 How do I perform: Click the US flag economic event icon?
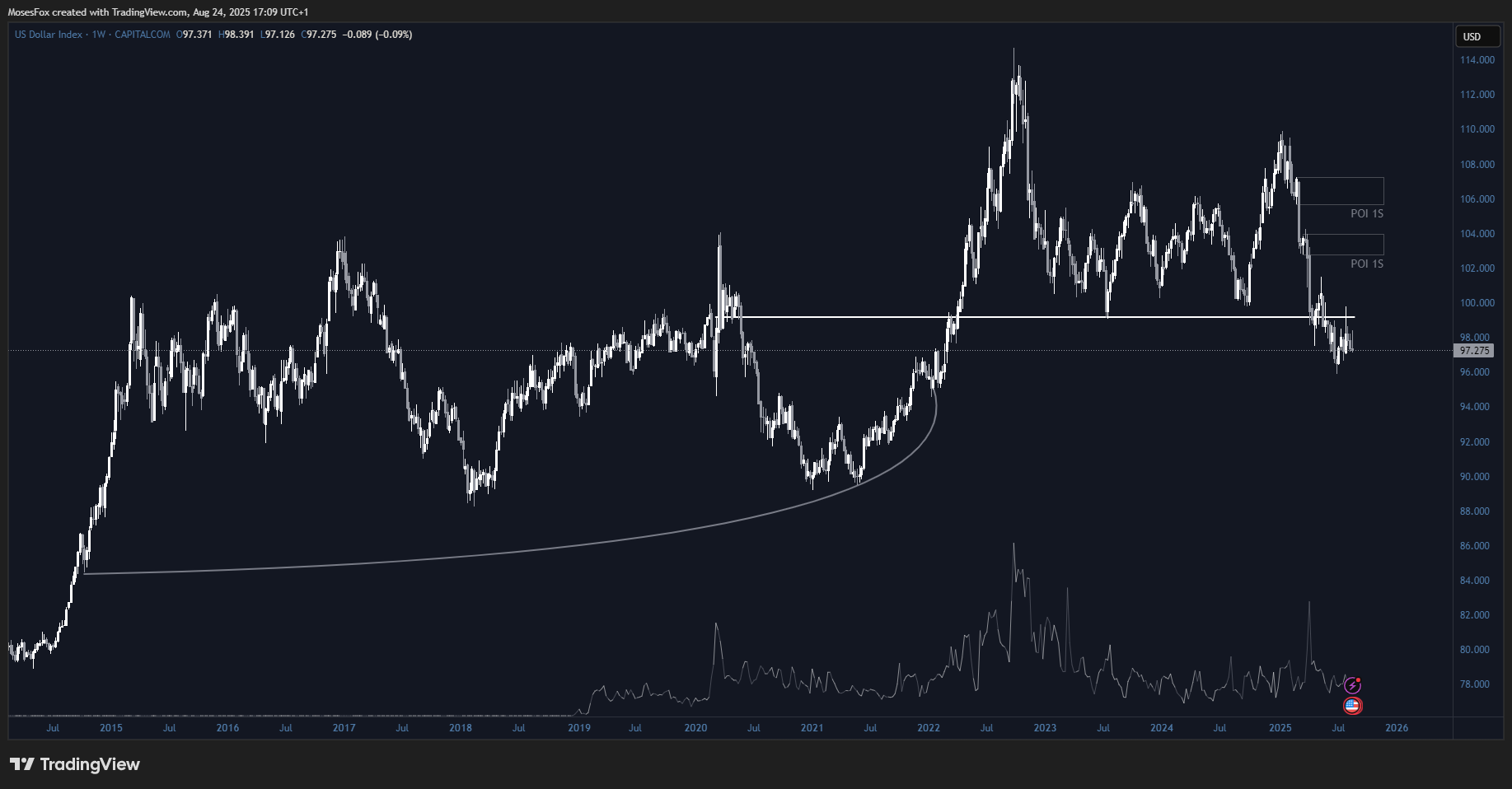(x=1351, y=705)
